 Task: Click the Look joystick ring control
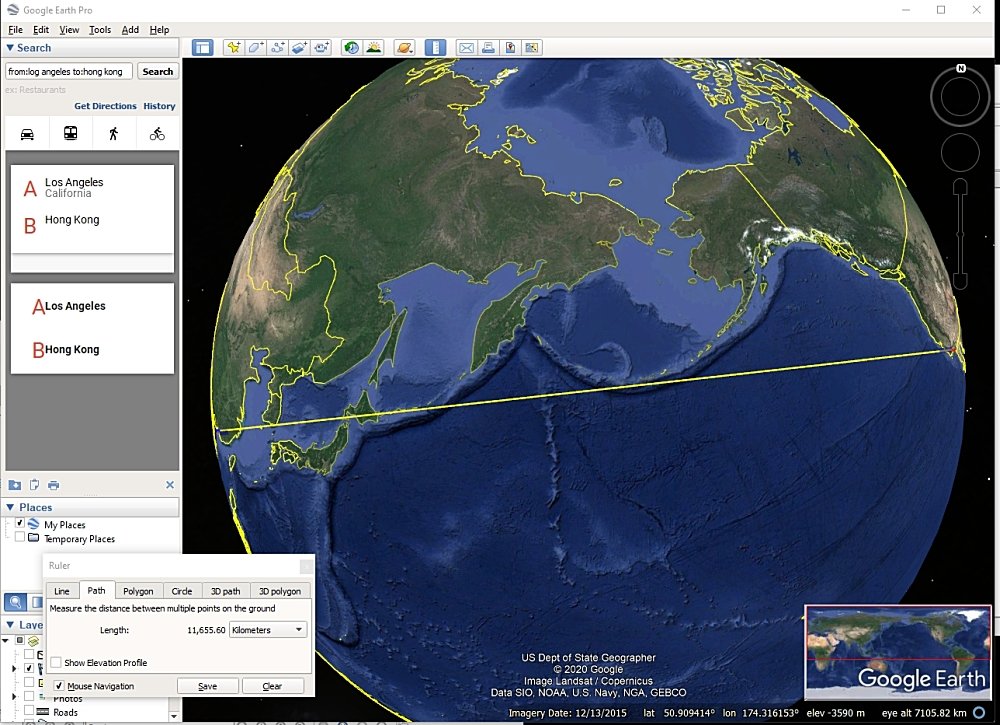coord(960,98)
